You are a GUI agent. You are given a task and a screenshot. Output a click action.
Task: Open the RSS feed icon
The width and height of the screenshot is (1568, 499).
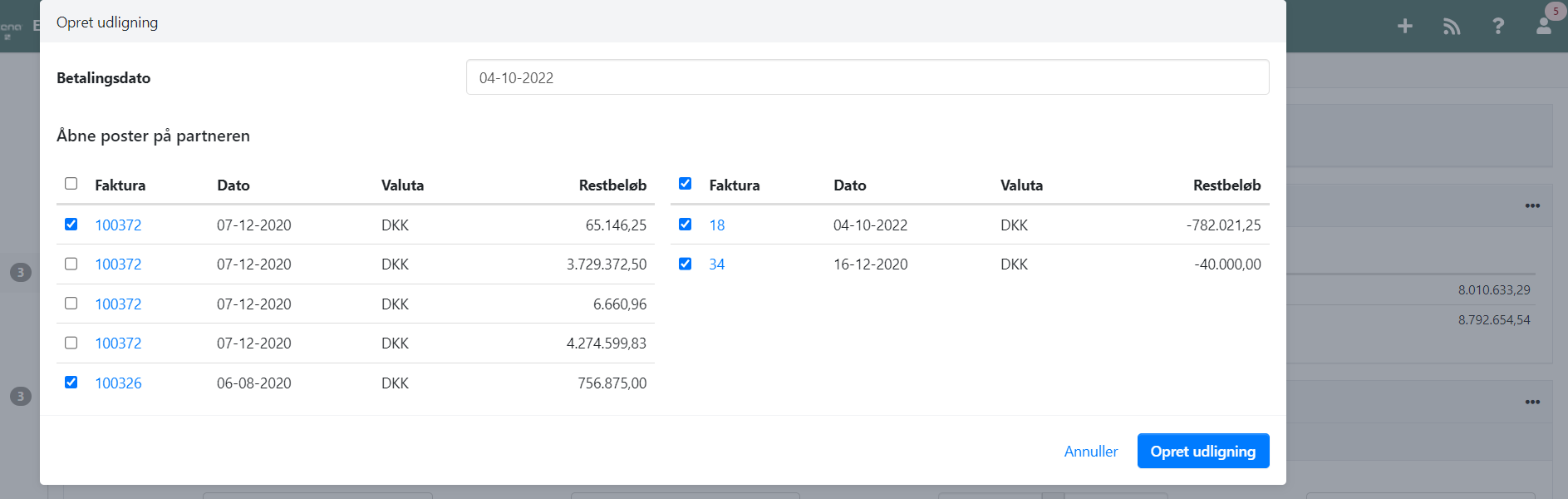pyautogui.click(x=1451, y=27)
